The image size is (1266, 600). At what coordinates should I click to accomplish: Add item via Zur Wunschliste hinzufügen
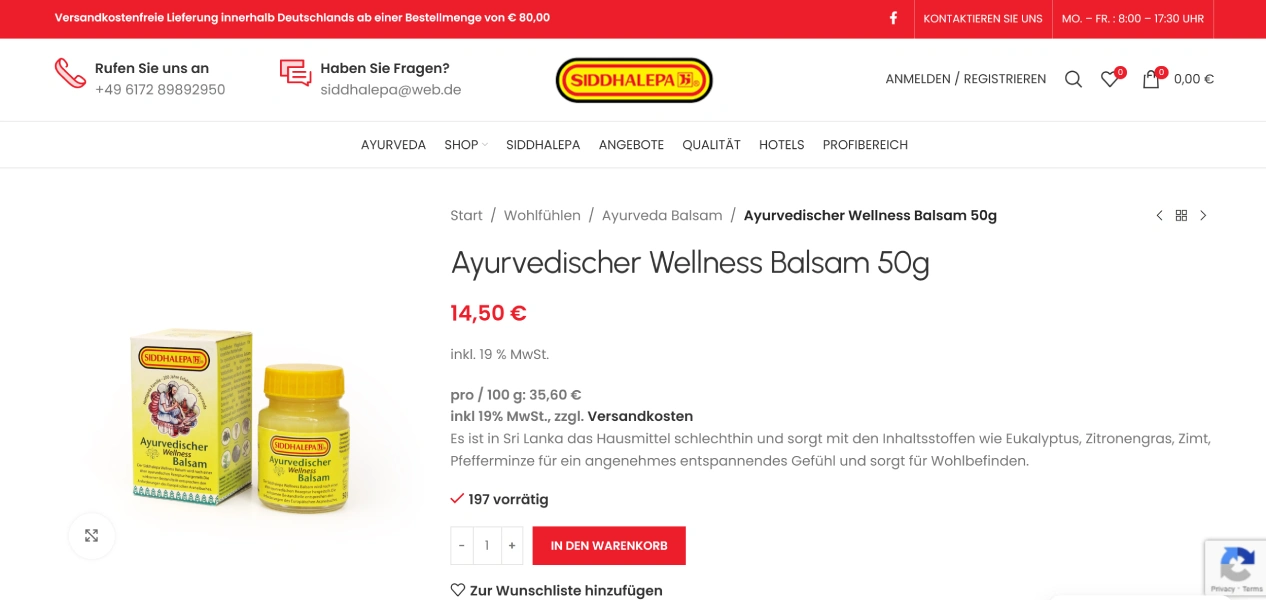(556, 590)
